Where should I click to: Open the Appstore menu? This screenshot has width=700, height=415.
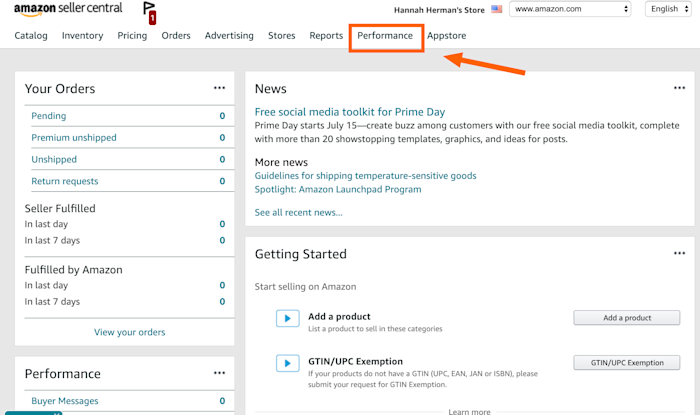[446, 36]
